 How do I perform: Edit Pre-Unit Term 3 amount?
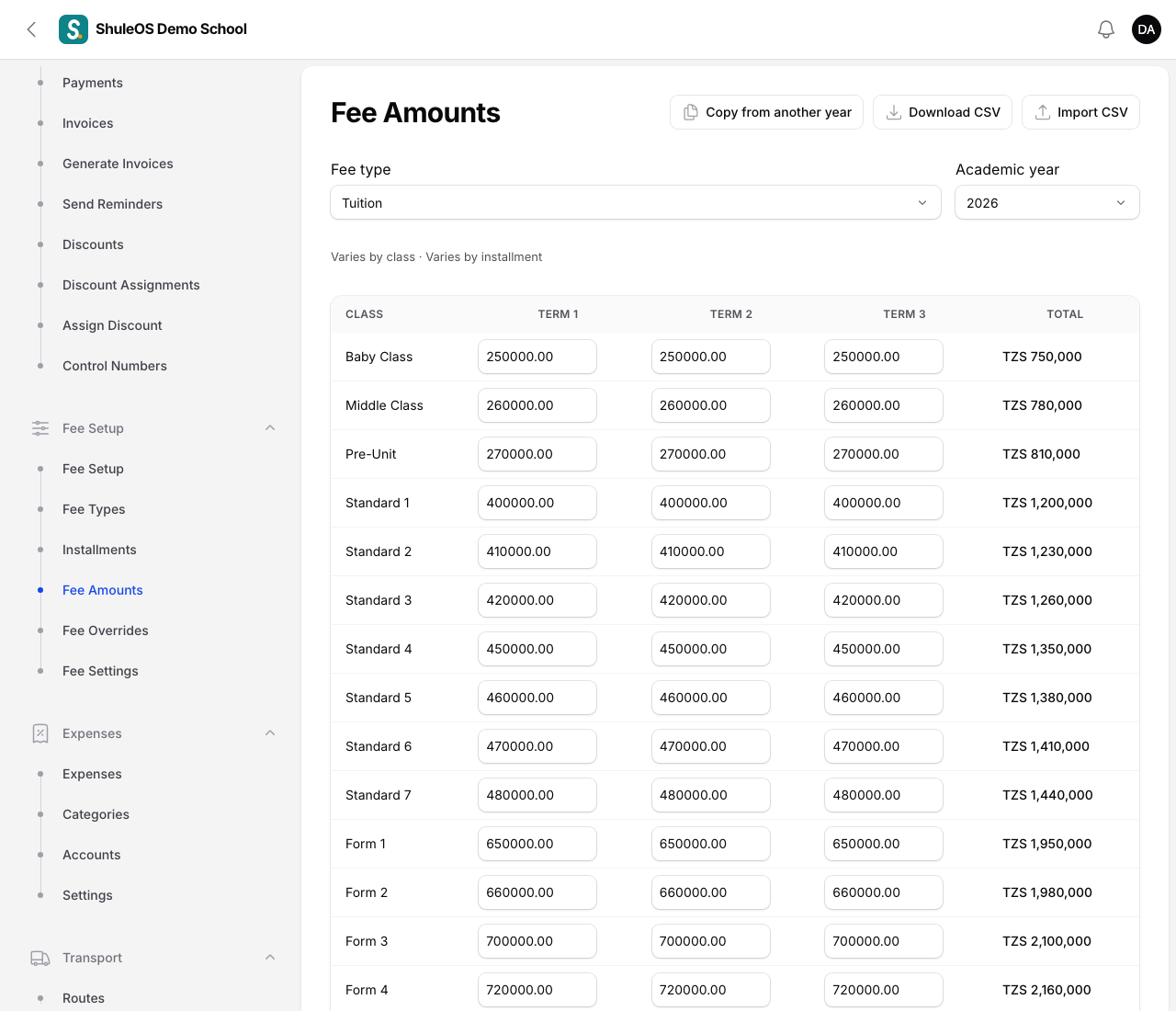click(x=884, y=454)
